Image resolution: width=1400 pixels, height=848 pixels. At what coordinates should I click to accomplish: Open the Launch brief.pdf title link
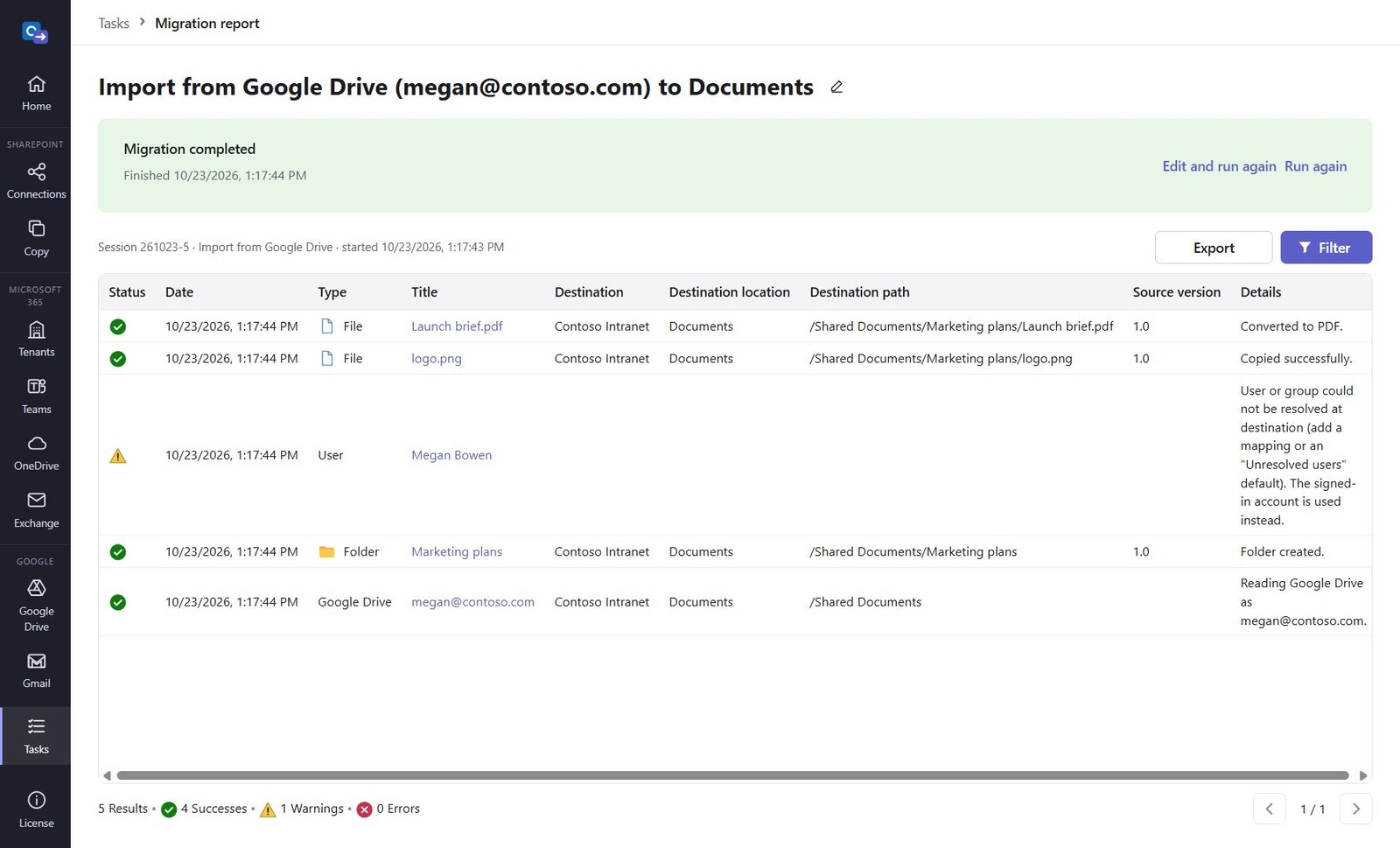click(457, 326)
